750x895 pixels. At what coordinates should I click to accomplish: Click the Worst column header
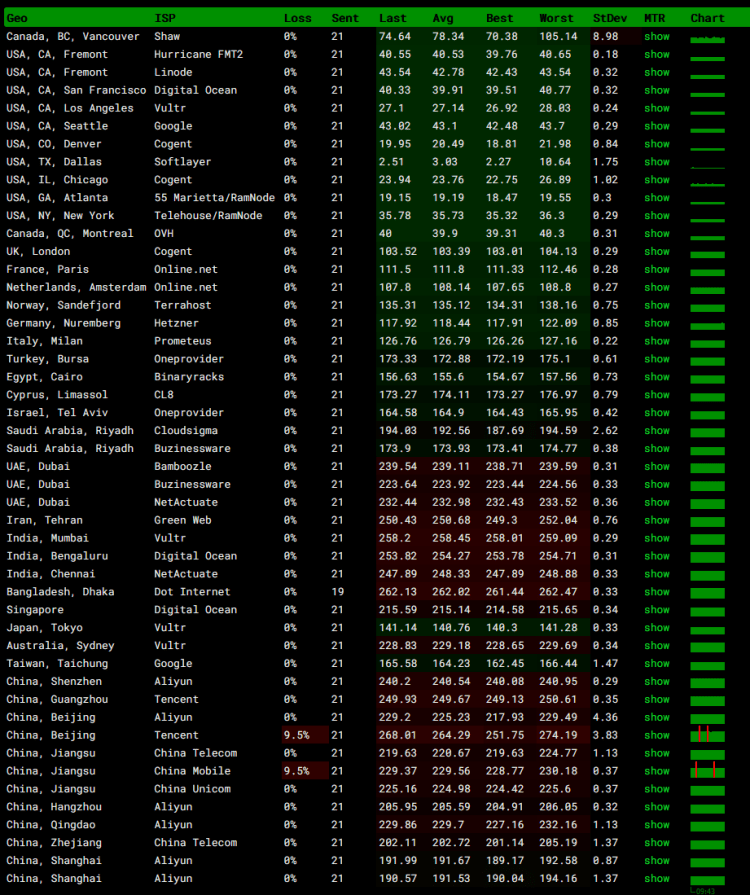[x=556, y=18]
